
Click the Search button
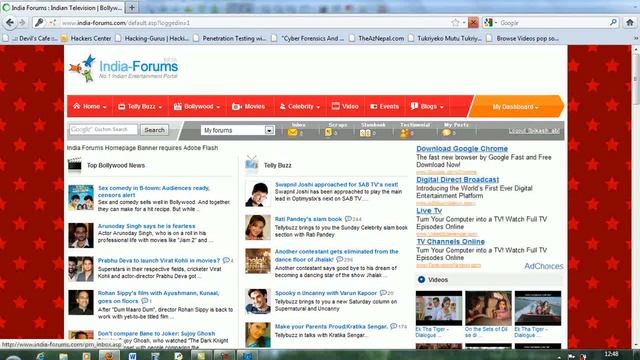(154, 130)
